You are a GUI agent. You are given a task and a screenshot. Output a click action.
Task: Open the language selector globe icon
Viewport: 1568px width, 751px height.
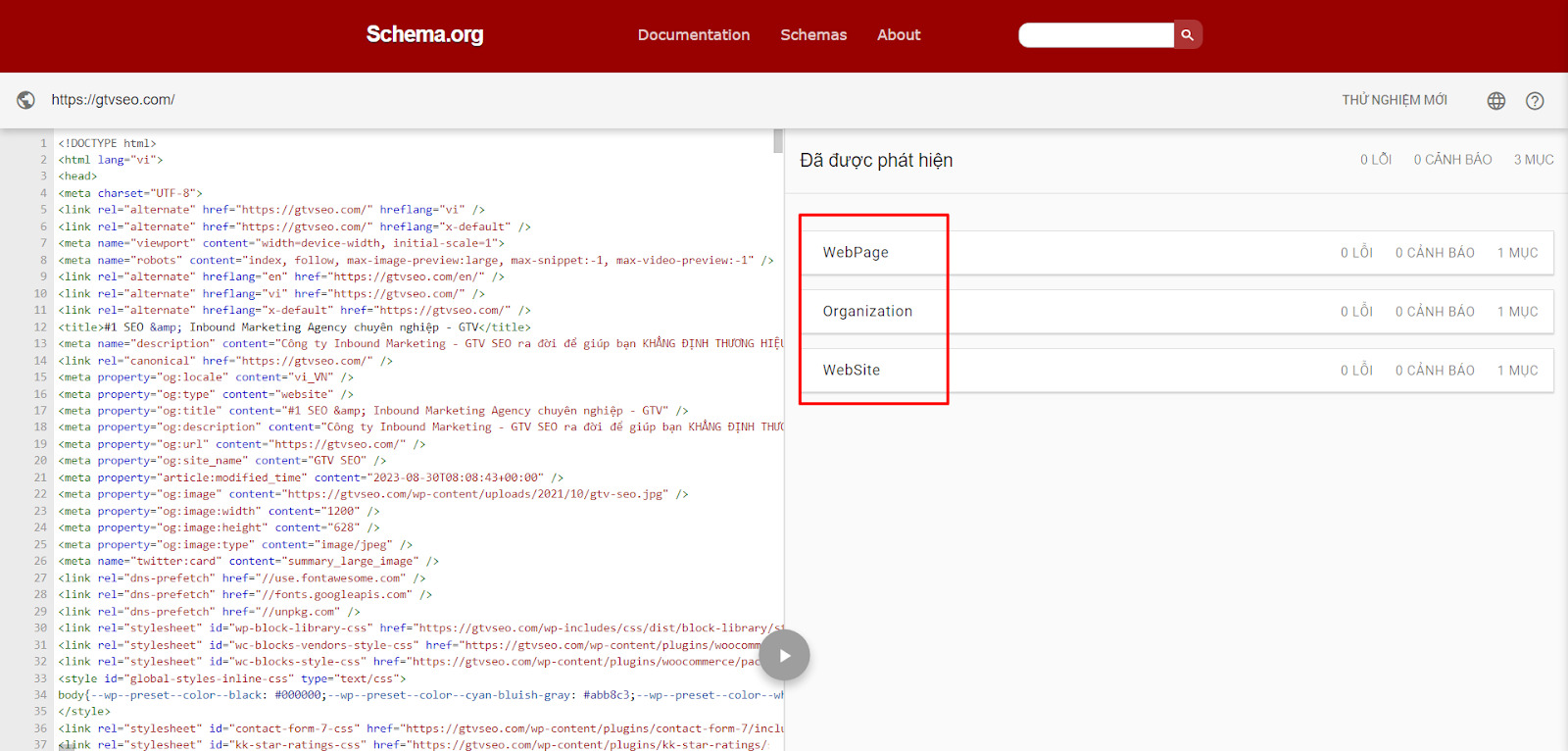click(x=1495, y=101)
